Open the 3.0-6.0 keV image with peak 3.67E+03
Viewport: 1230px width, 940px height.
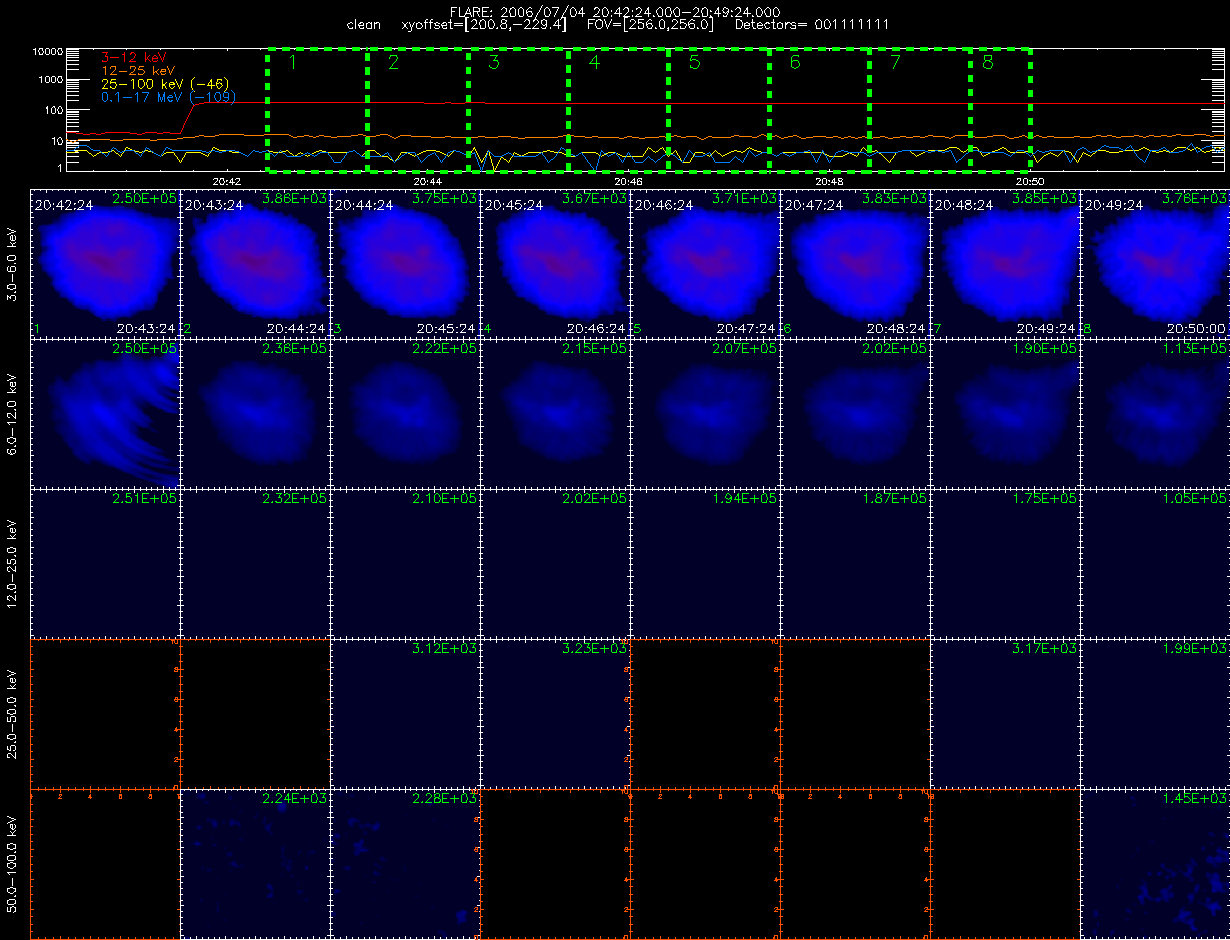(x=555, y=263)
